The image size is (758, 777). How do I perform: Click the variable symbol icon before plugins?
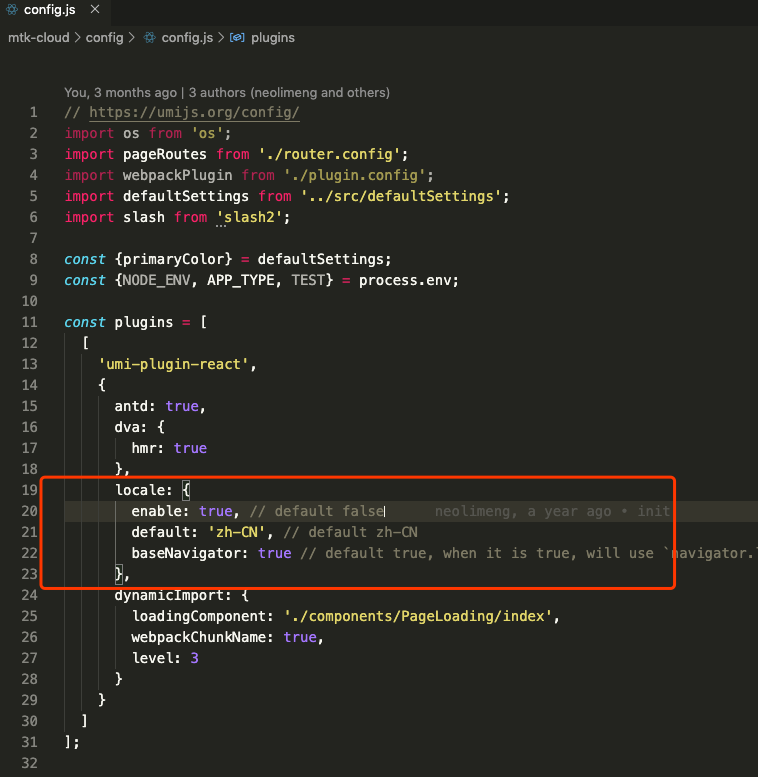pos(237,38)
